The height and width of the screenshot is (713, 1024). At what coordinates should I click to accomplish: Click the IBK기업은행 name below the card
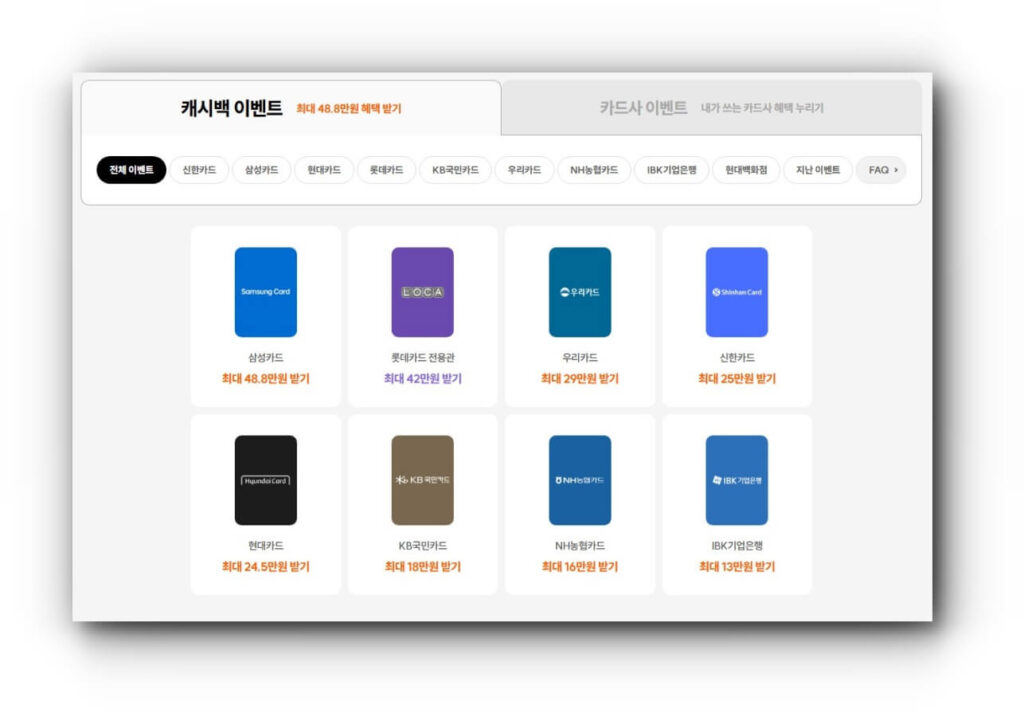(x=737, y=546)
